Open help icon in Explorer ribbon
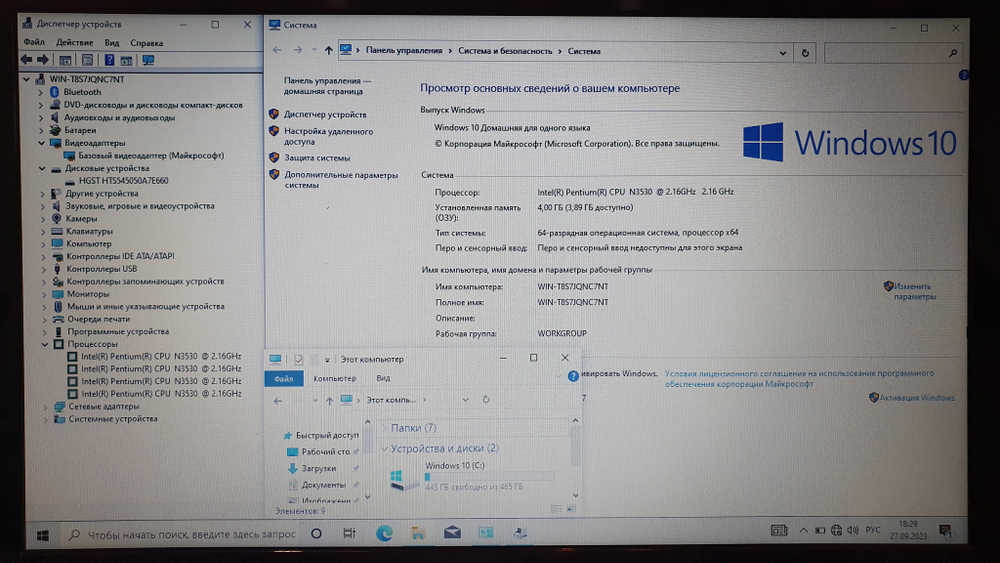Screen dimensions: 1000x563 573,376
